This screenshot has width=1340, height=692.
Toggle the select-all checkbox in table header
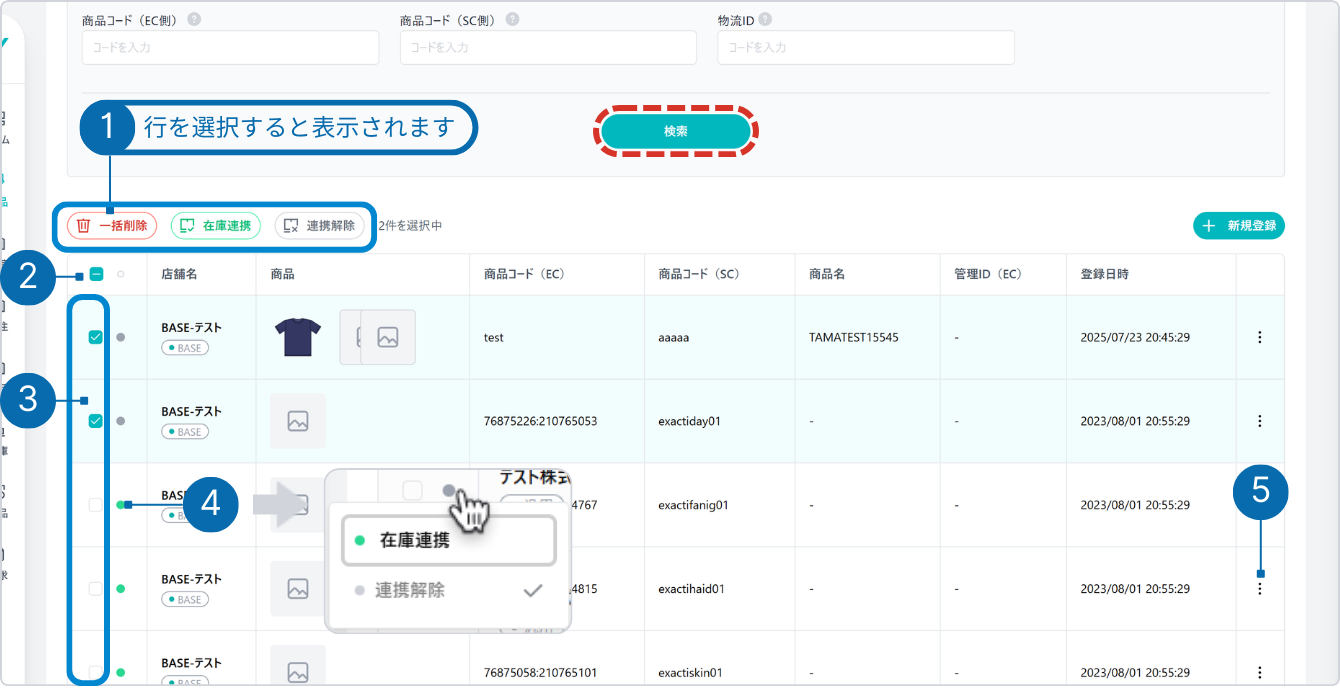point(96,274)
